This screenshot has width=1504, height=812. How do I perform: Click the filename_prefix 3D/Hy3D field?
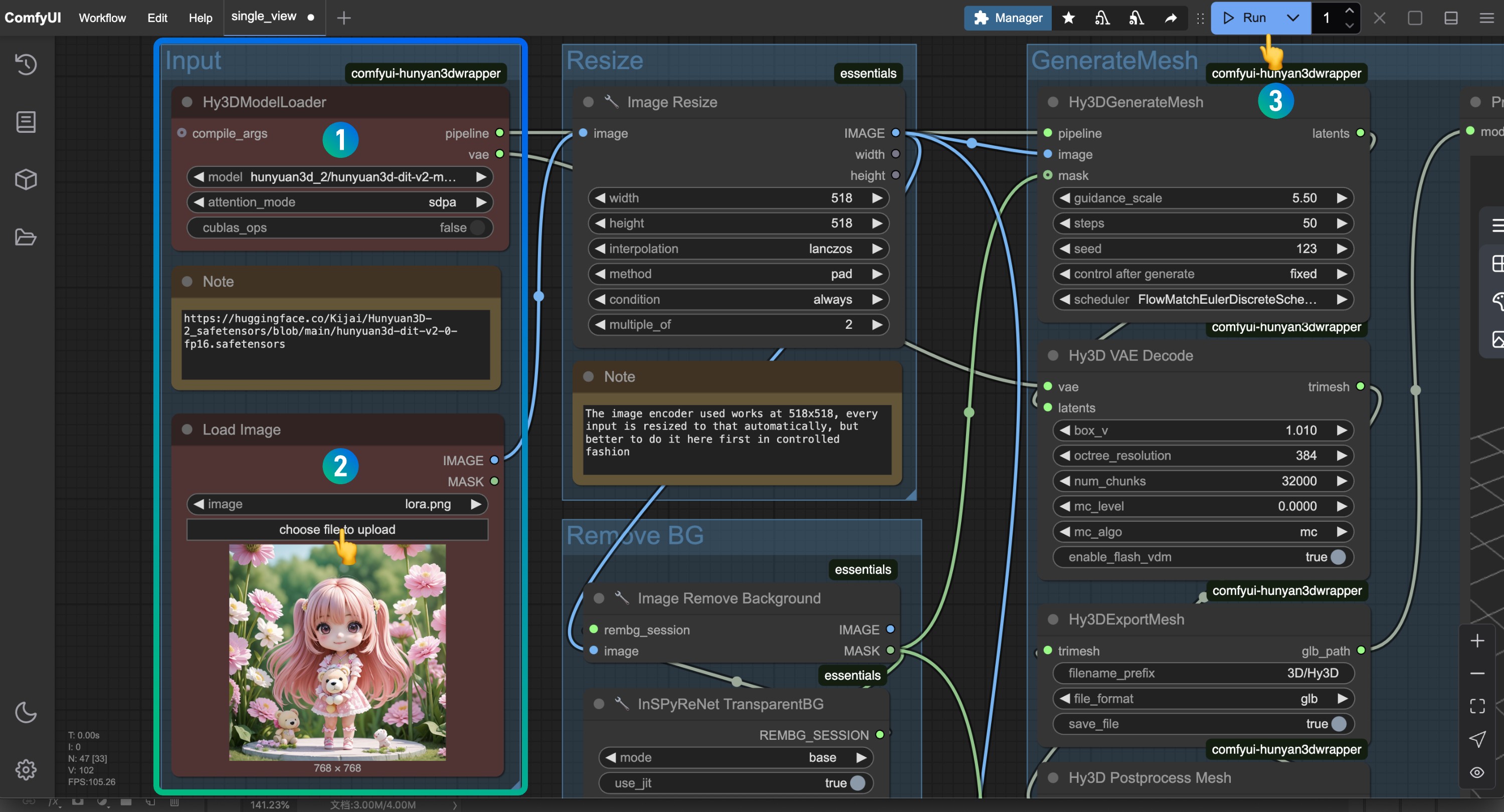pos(1203,673)
